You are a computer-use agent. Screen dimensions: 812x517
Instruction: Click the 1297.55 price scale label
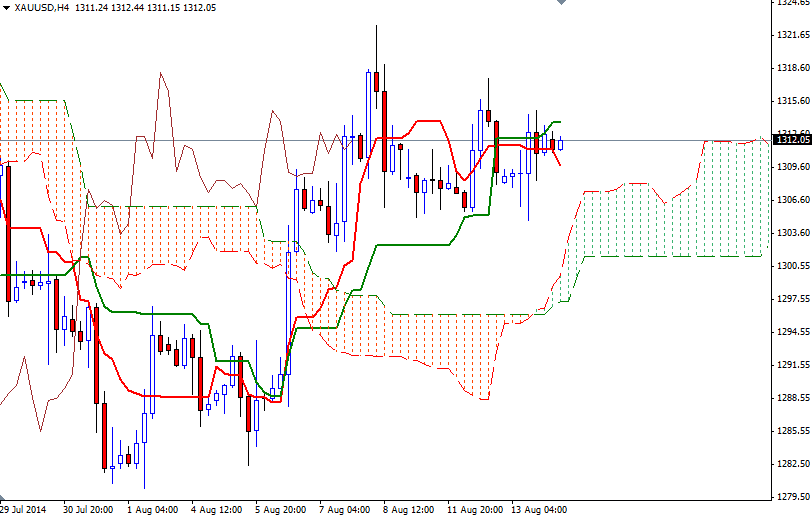[x=793, y=298]
